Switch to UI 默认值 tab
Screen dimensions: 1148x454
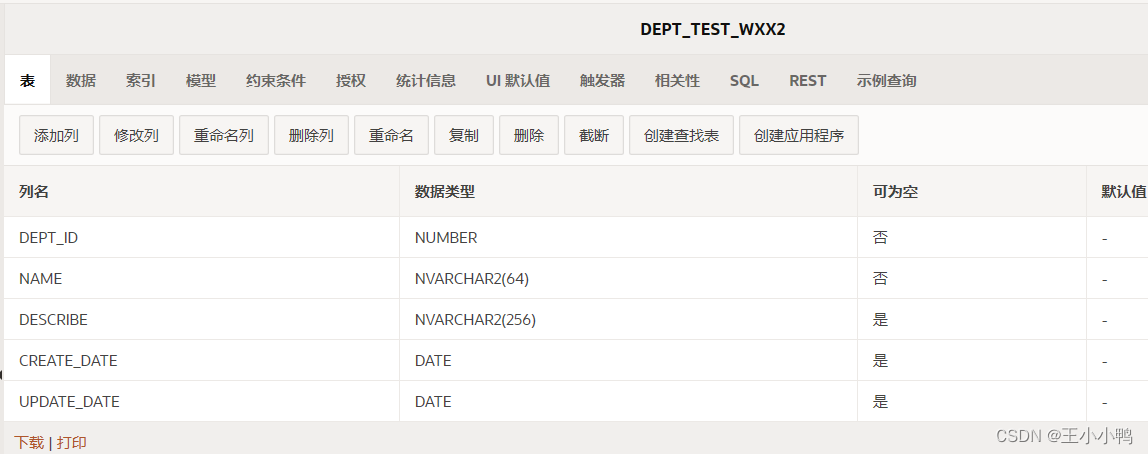[x=518, y=81]
